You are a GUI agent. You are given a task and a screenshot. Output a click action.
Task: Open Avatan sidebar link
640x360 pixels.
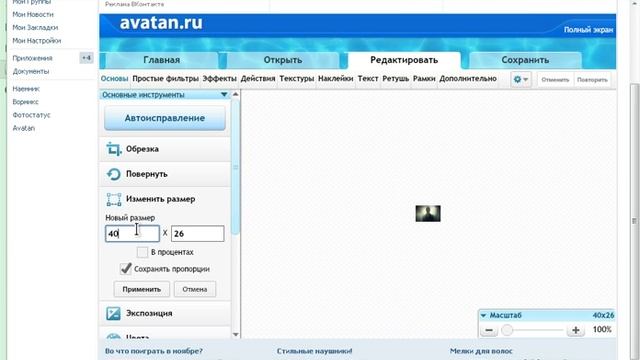tap(24, 128)
